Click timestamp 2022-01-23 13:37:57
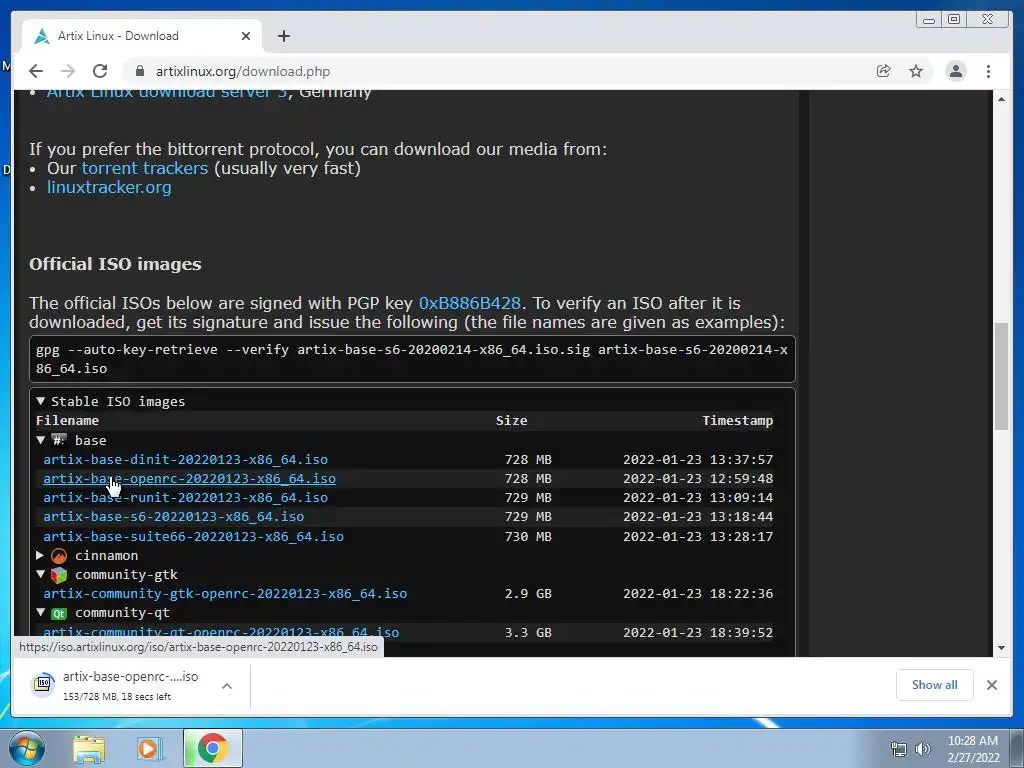Viewport: 1024px width, 768px height. [x=697, y=459]
